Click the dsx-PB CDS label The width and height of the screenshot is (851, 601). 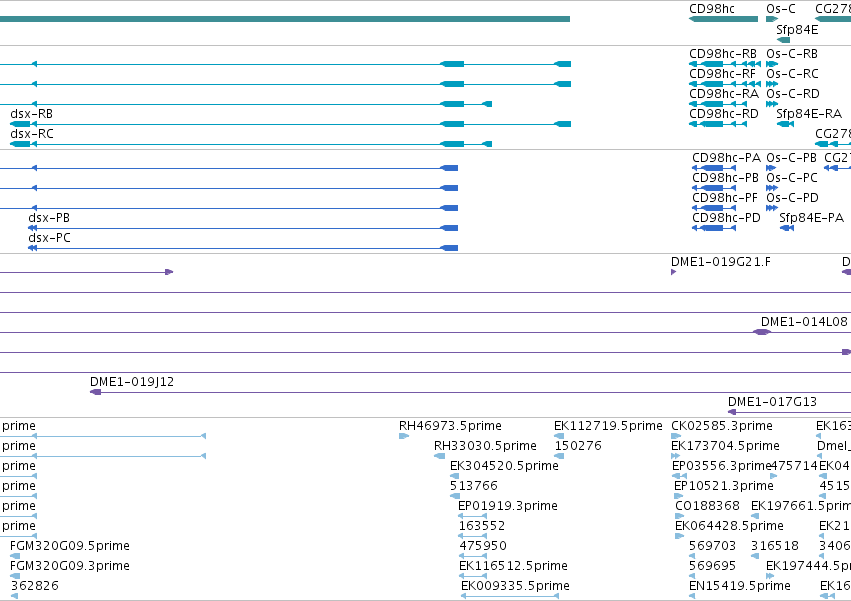coord(49,218)
